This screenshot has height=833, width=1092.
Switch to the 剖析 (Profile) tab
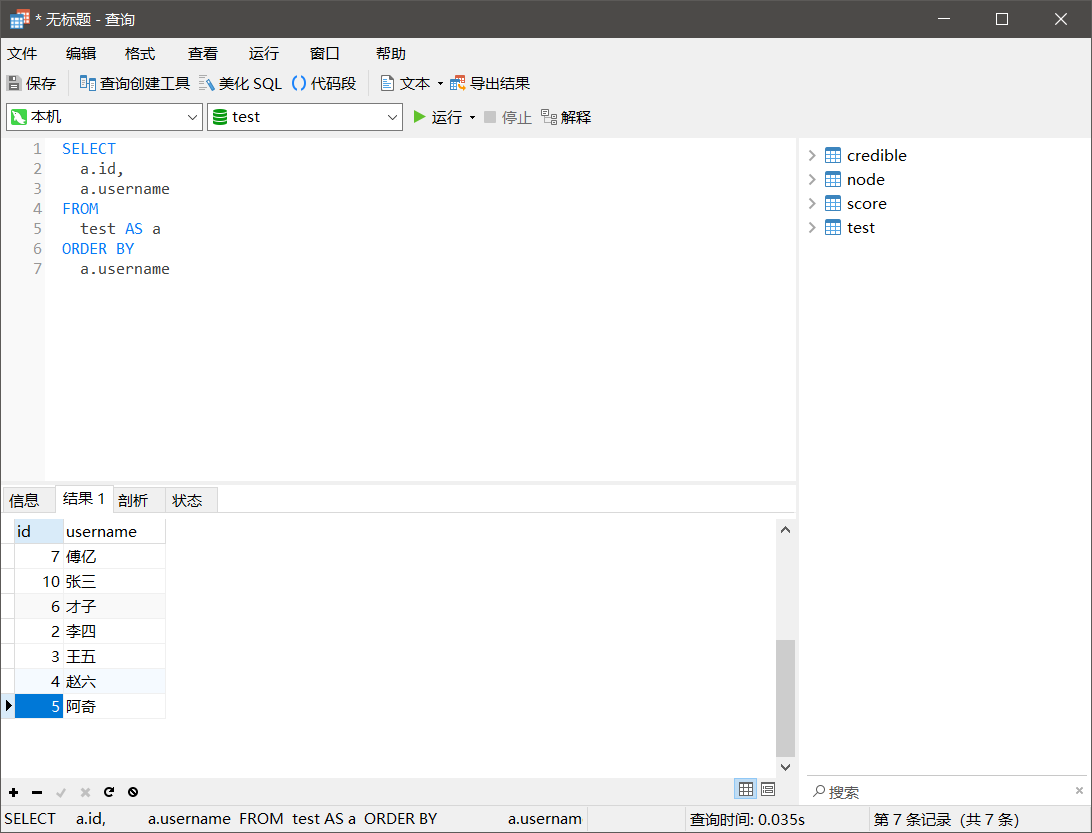[x=133, y=500]
